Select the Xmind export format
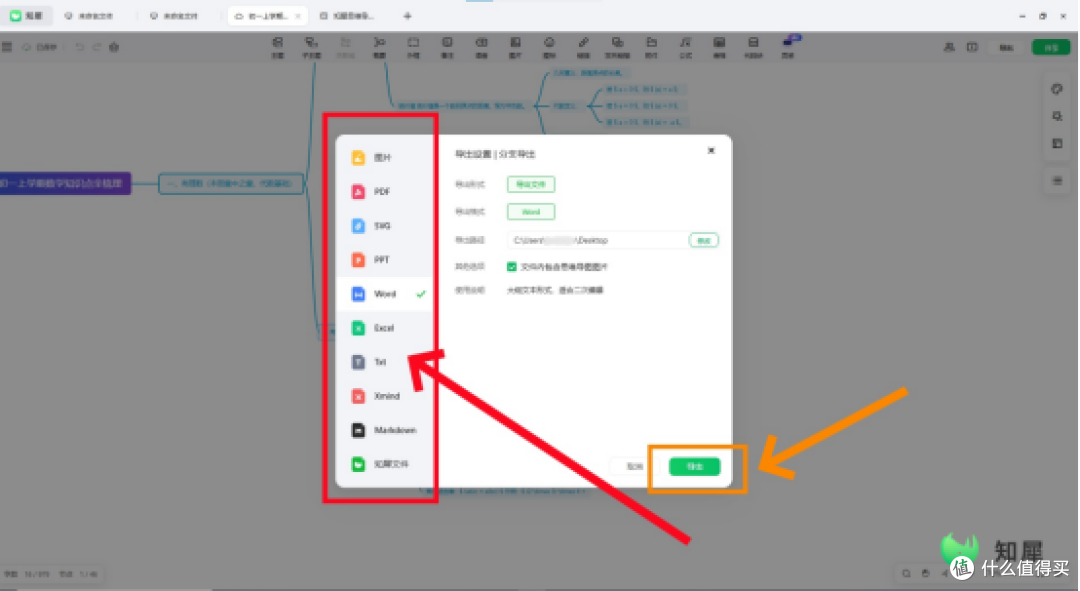 point(384,396)
